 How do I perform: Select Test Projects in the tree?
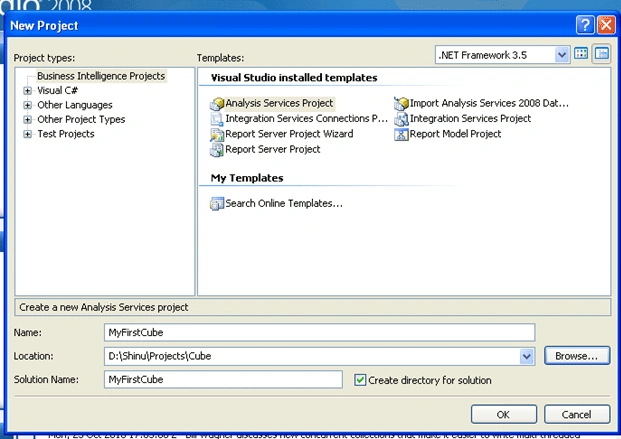tap(66, 134)
